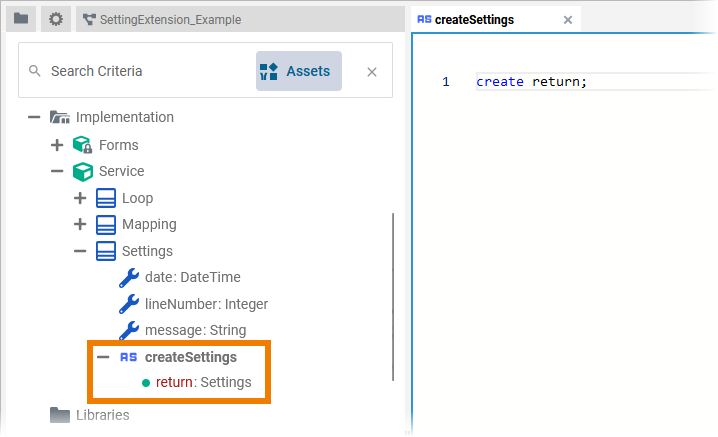Image resolution: width=718 pixels, height=437 pixels.
Task: Close the createSettings editor tab
Action: tap(568, 19)
